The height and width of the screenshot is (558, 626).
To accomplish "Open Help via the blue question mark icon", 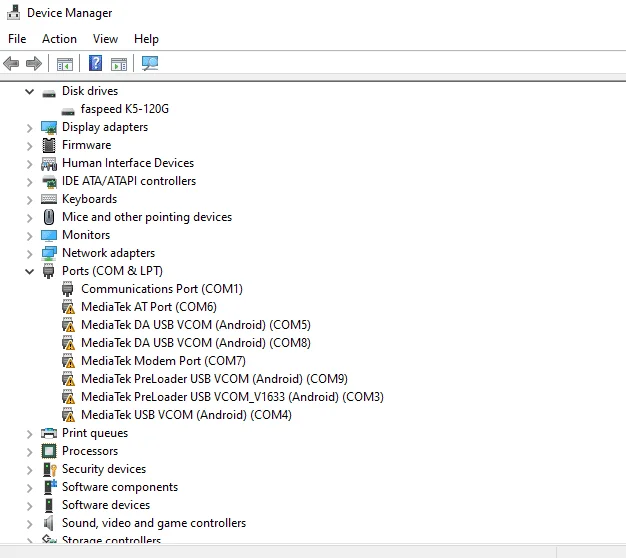I will [x=95, y=63].
